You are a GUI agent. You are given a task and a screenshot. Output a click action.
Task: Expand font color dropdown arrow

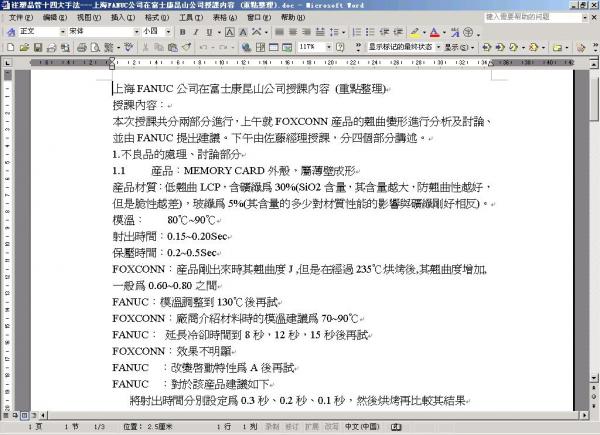[x=444, y=33]
